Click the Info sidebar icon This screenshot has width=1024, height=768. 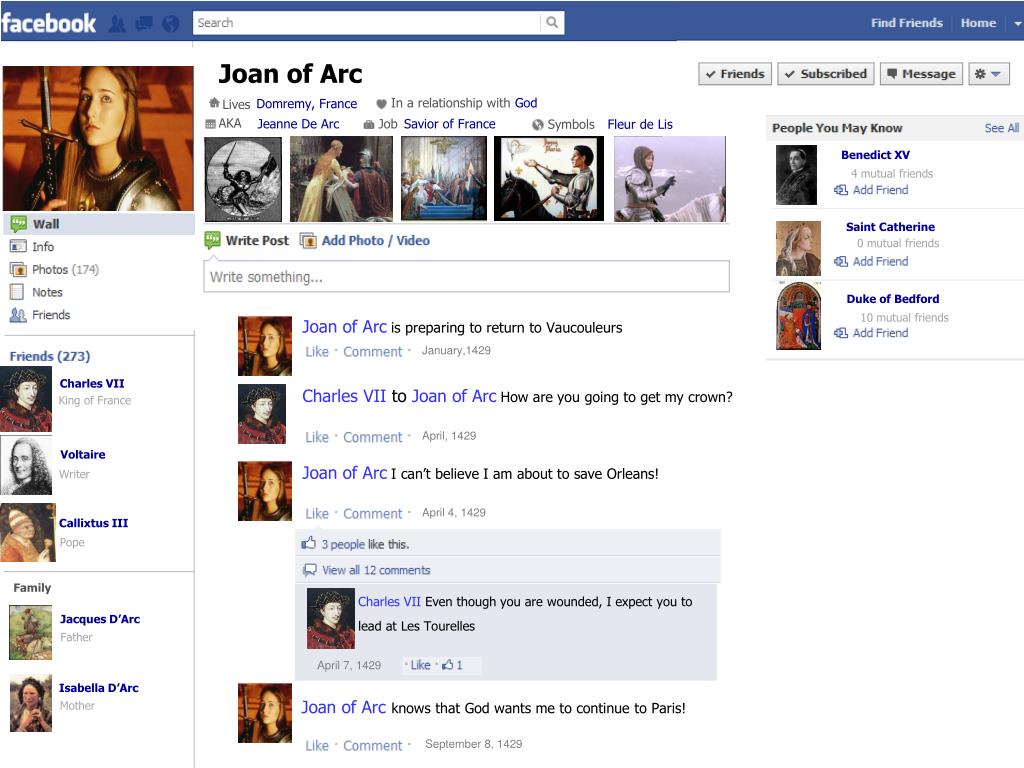point(18,247)
